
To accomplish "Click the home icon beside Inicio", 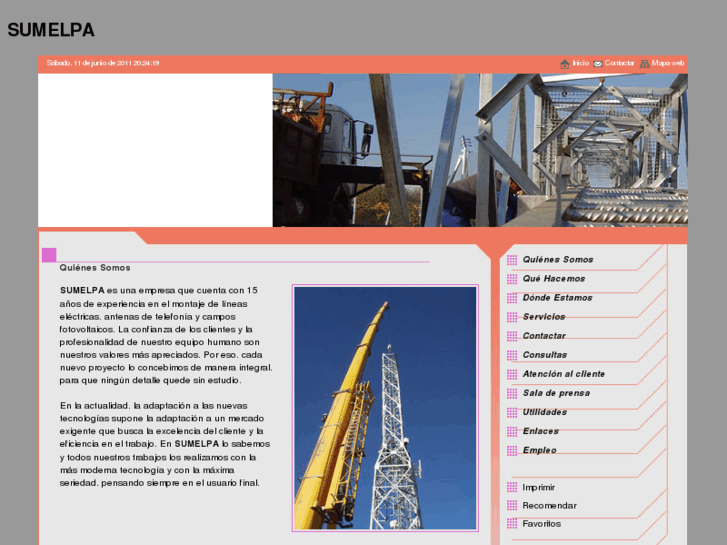I will click(564, 64).
